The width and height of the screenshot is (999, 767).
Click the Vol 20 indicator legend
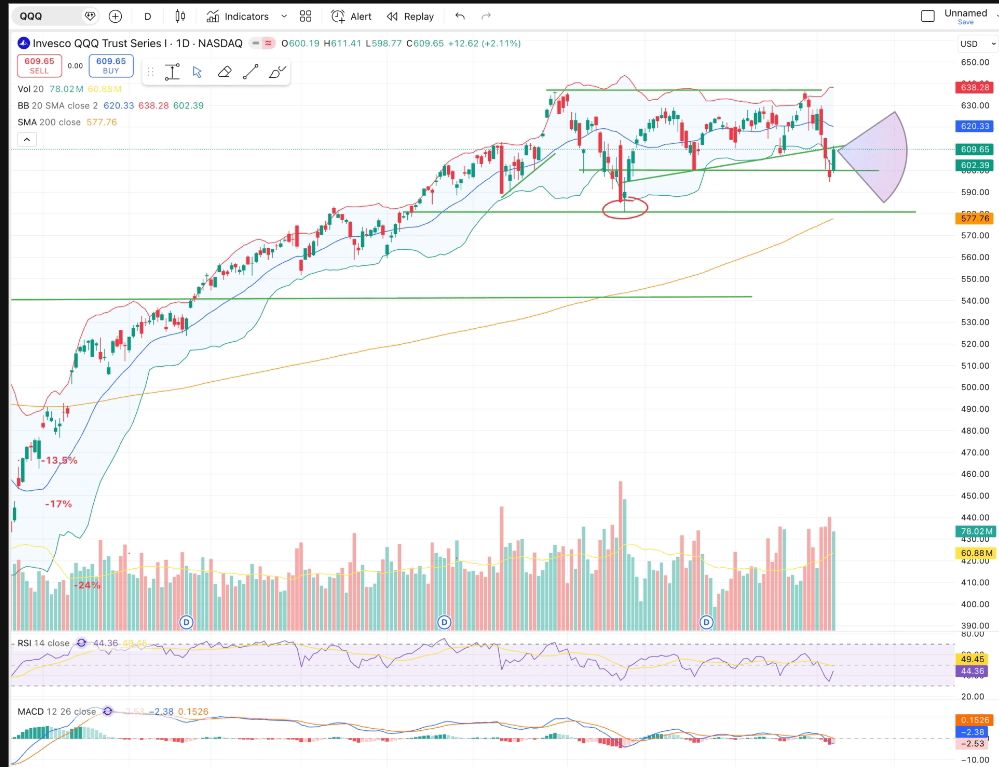(31, 89)
